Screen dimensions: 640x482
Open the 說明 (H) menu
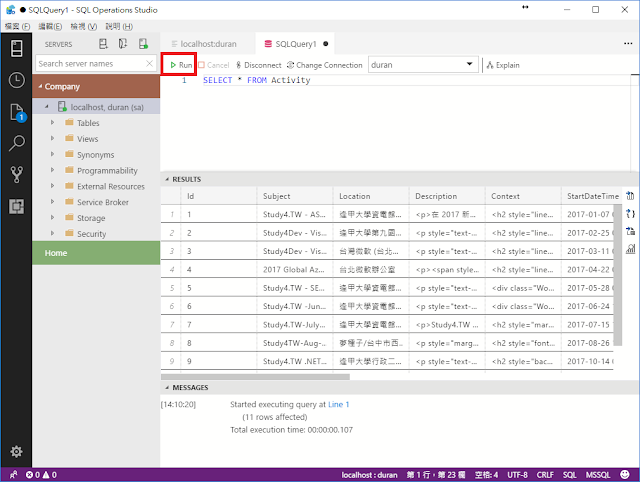pyautogui.click(x=119, y=27)
